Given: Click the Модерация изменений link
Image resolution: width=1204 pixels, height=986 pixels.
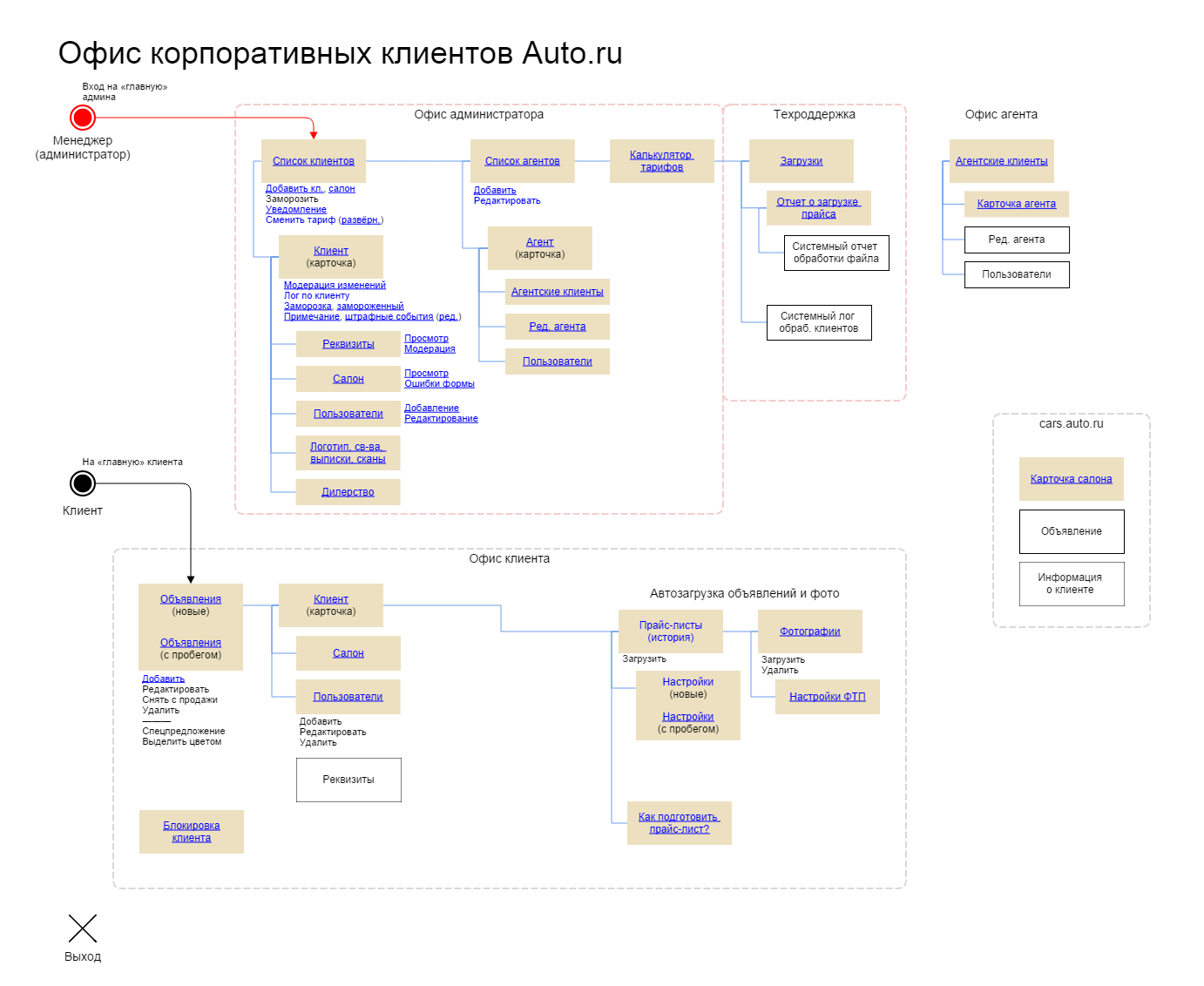Looking at the screenshot, I should [335, 285].
